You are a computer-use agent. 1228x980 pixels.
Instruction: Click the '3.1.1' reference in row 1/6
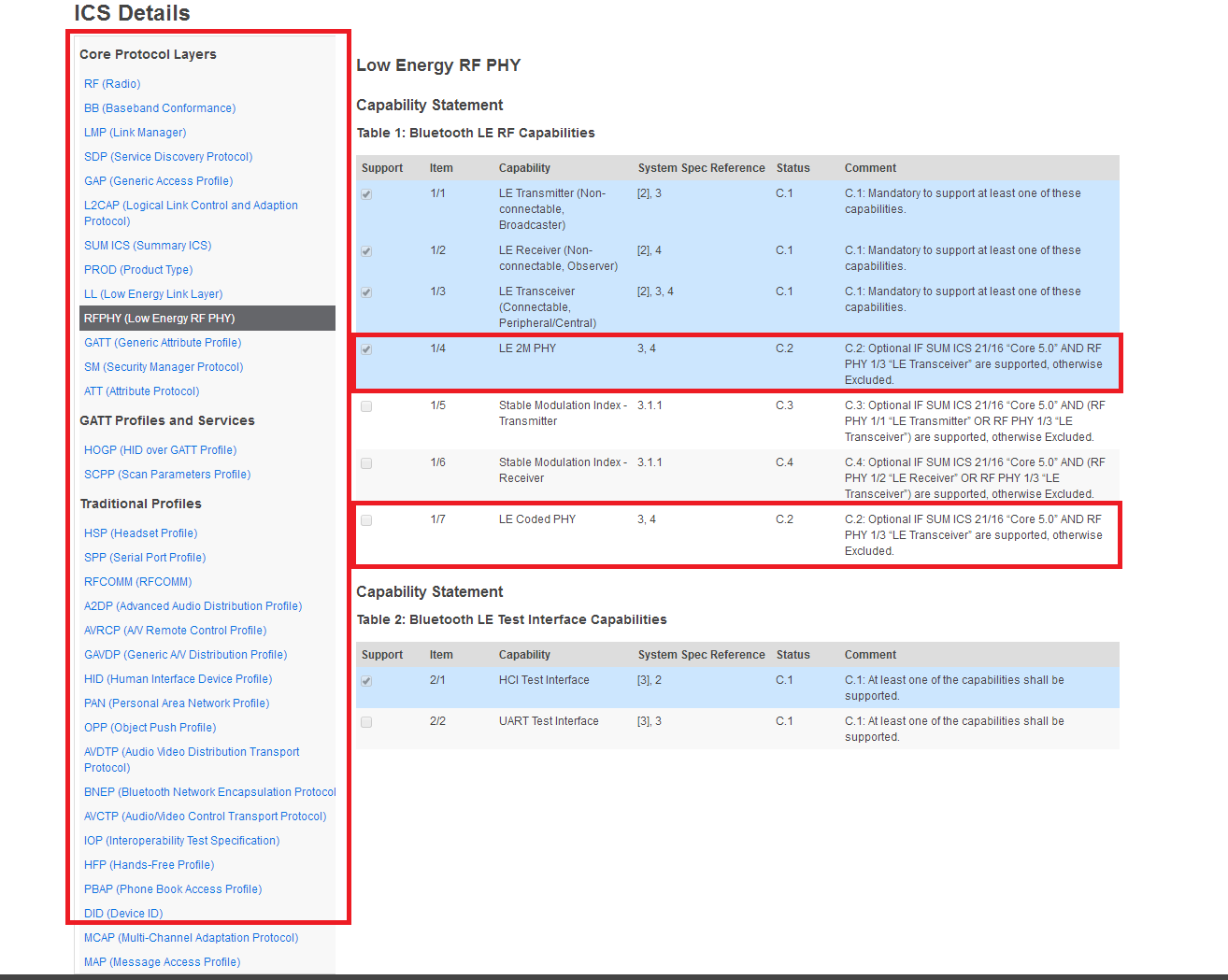coord(650,462)
